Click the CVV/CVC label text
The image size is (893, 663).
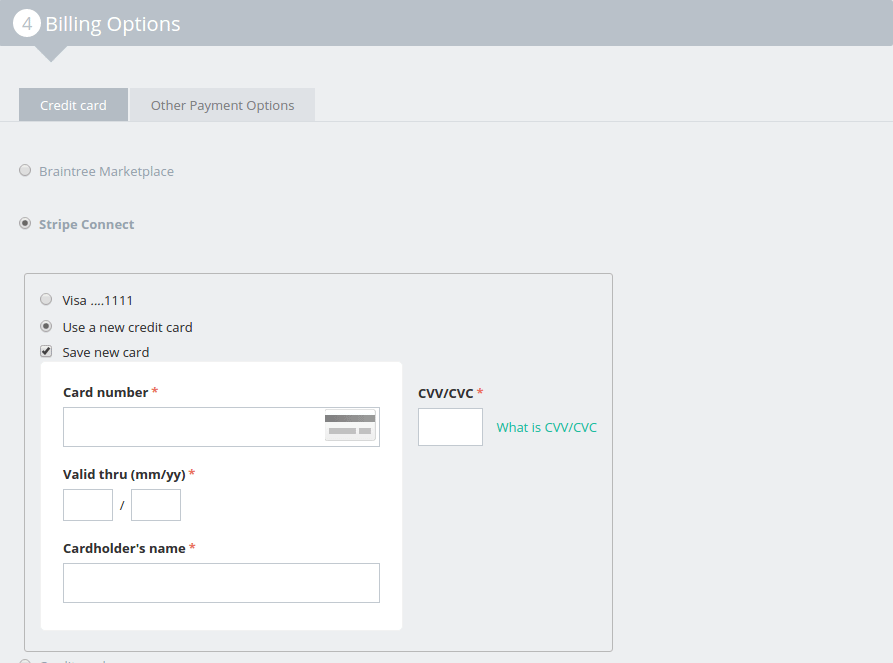click(445, 393)
